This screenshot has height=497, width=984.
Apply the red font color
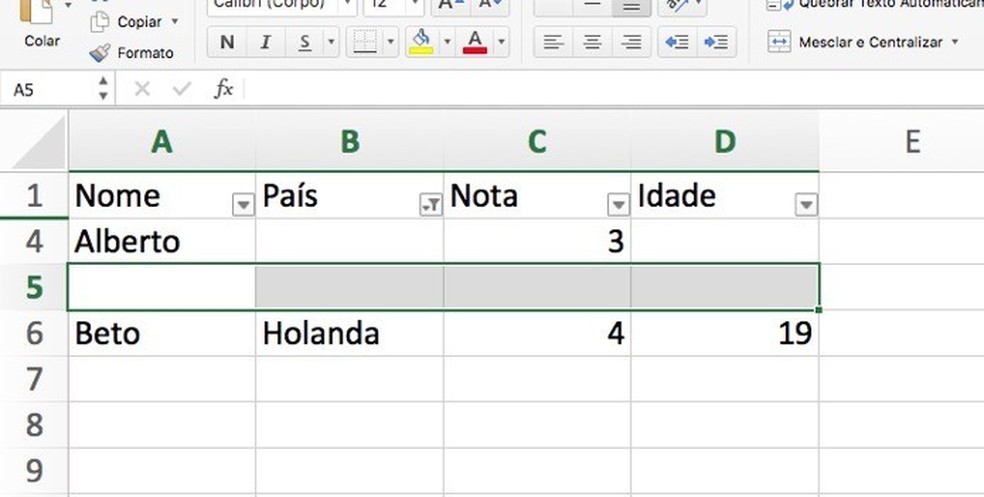475,42
